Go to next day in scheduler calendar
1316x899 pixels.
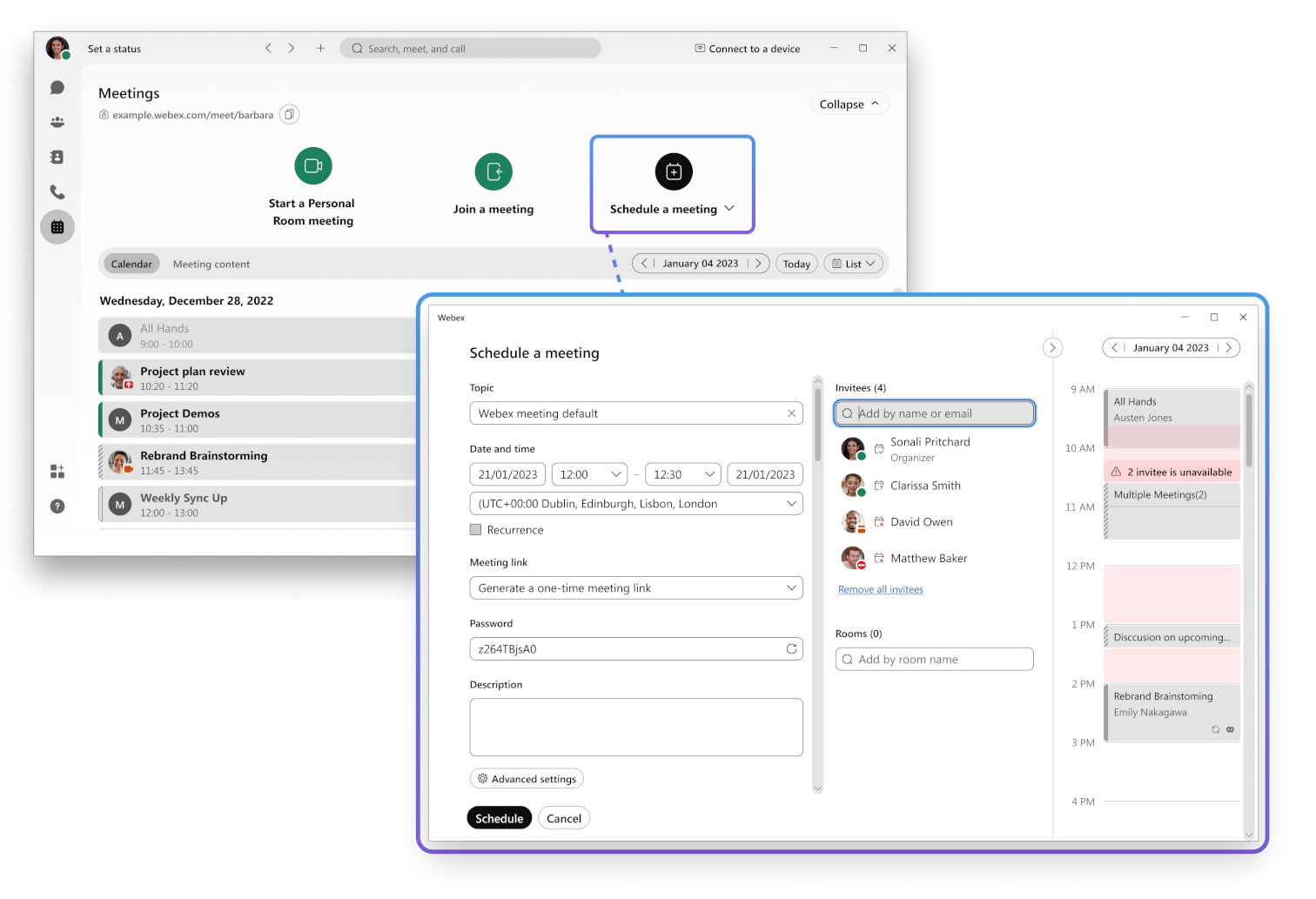point(1228,348)
